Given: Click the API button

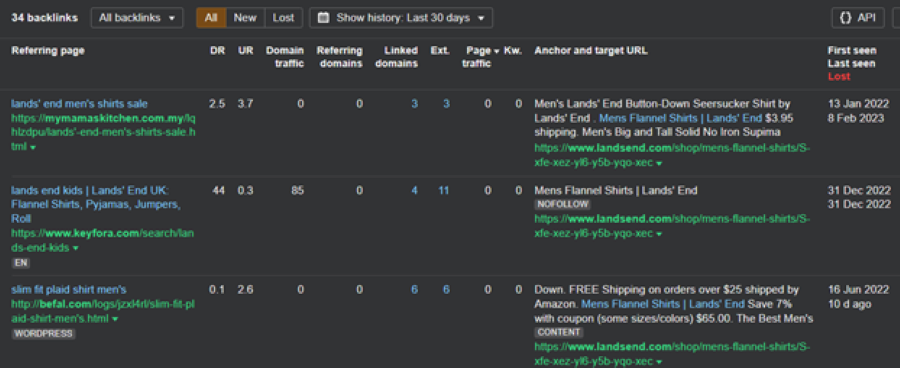Looking at the screenshot, I should coord(858,18).
